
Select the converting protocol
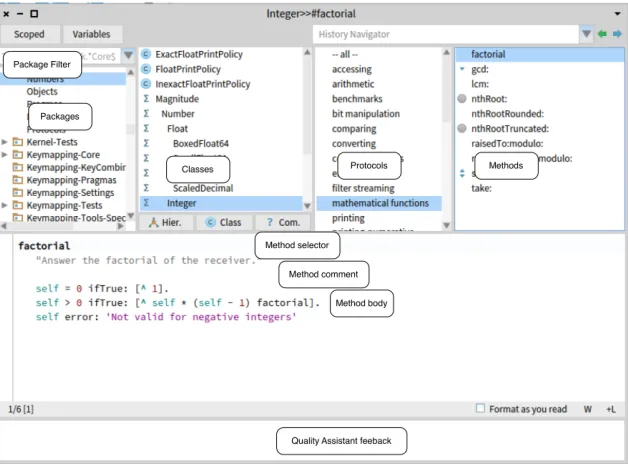pyautogui.click(x=354, y=143)
